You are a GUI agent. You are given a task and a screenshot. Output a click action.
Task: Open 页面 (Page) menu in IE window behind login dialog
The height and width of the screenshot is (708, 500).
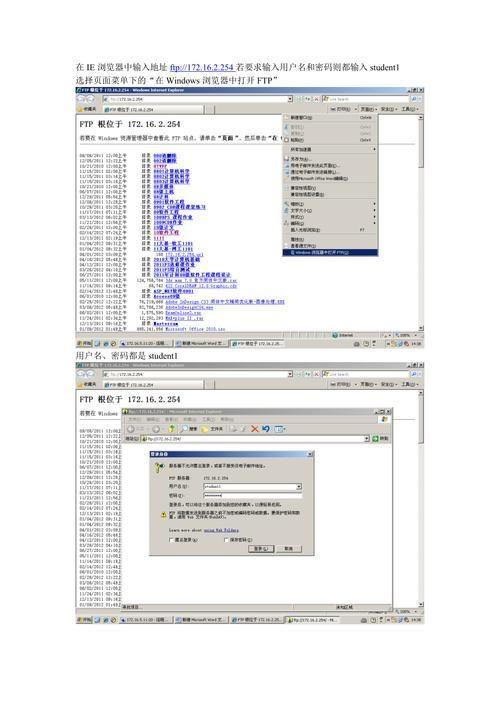pos(368,384)
